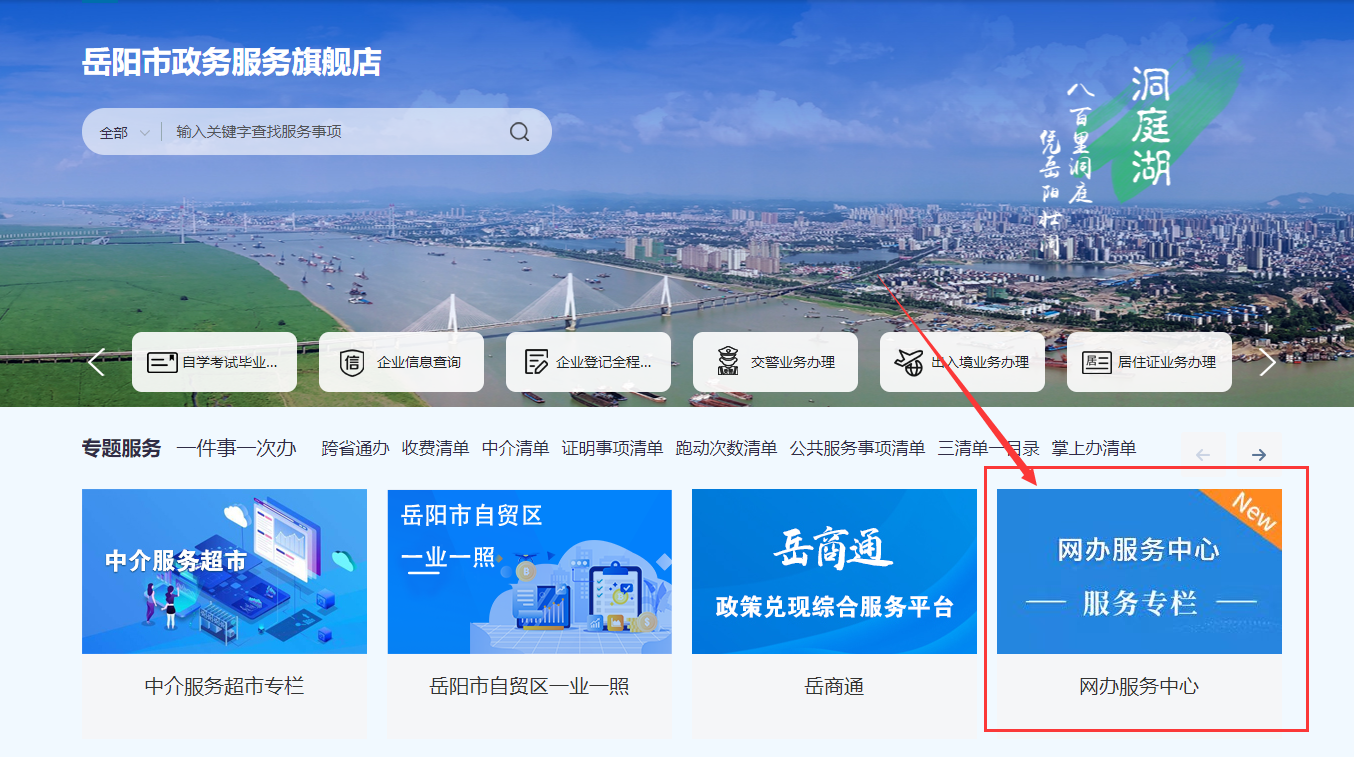Switch to 一件事一次办 tab
Viewport: 1354px width, 757px height.
pos(236,448)
